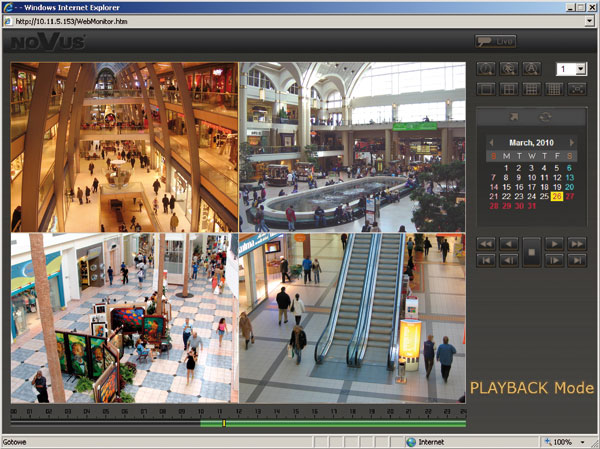Open the zoom level dropdown arrow
The width and height of the screenshot is (600, 449).
583,442
